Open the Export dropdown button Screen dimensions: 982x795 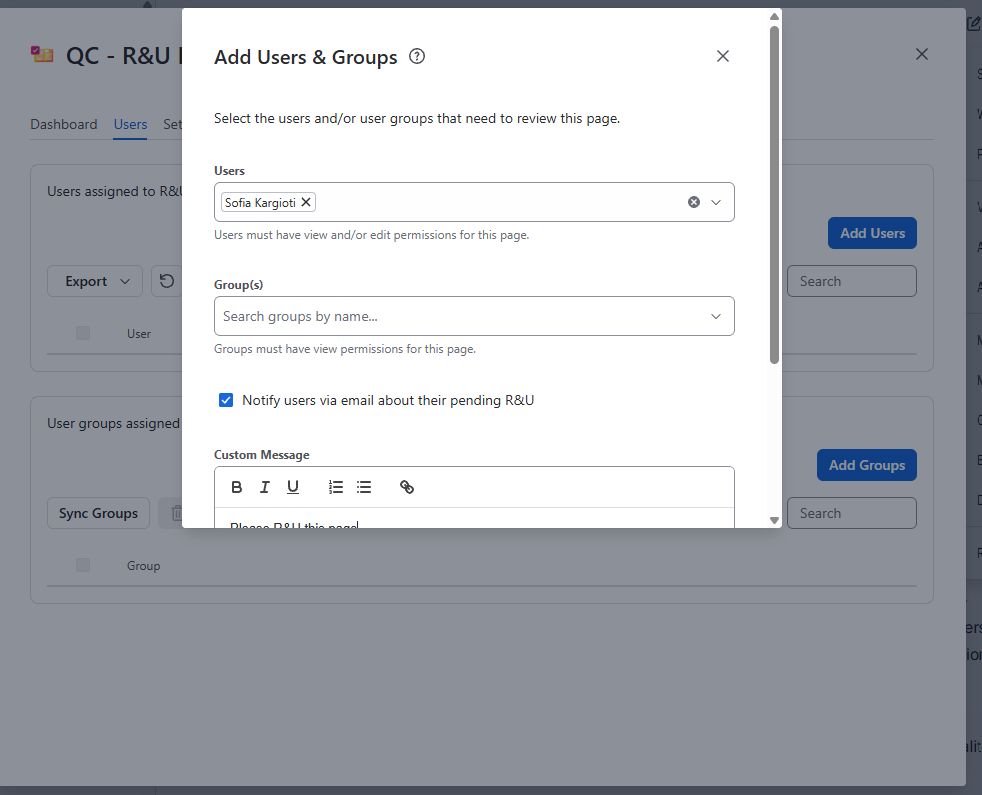(95, 281)
